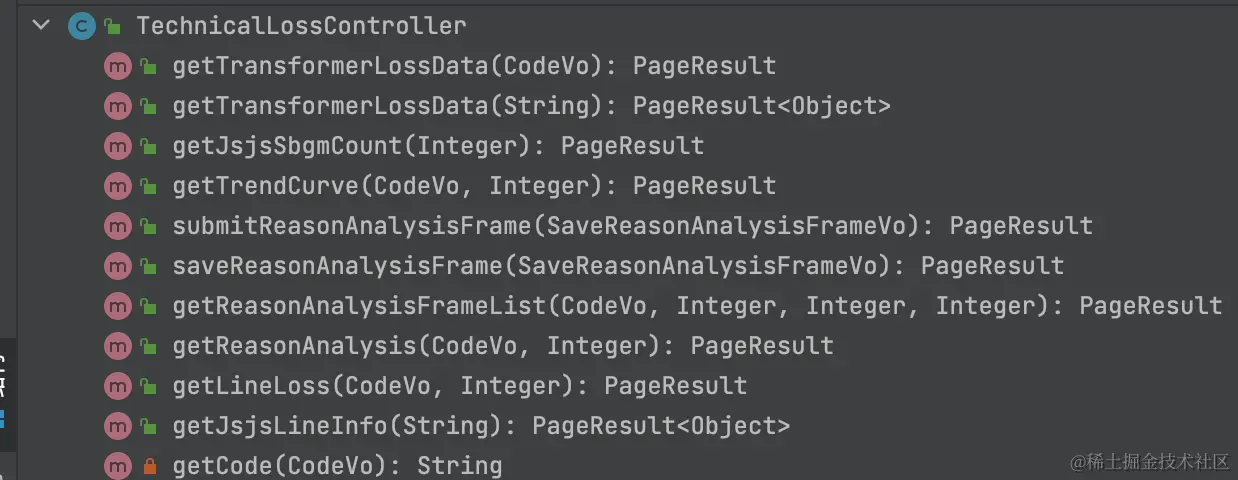Click method icon of getJsjsLineInfo
Screen dimensions: 1238x480
point(118,426)
